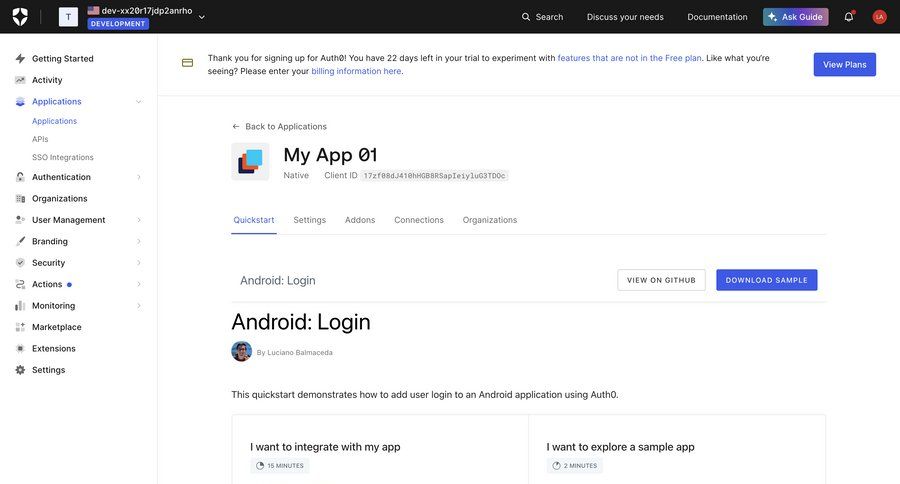Click the Organizations building icon
Image resolution: width=900 pixels, height=484 pixels.
click(x=20, y=199)
